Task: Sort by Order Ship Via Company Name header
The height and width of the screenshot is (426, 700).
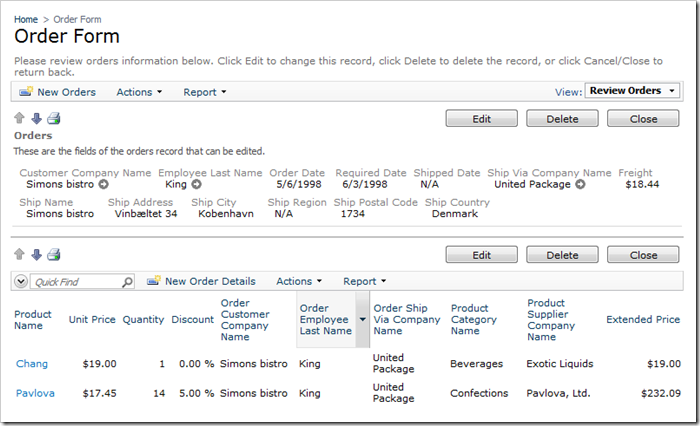Action: pyautogui.click(x=407, y=319)
